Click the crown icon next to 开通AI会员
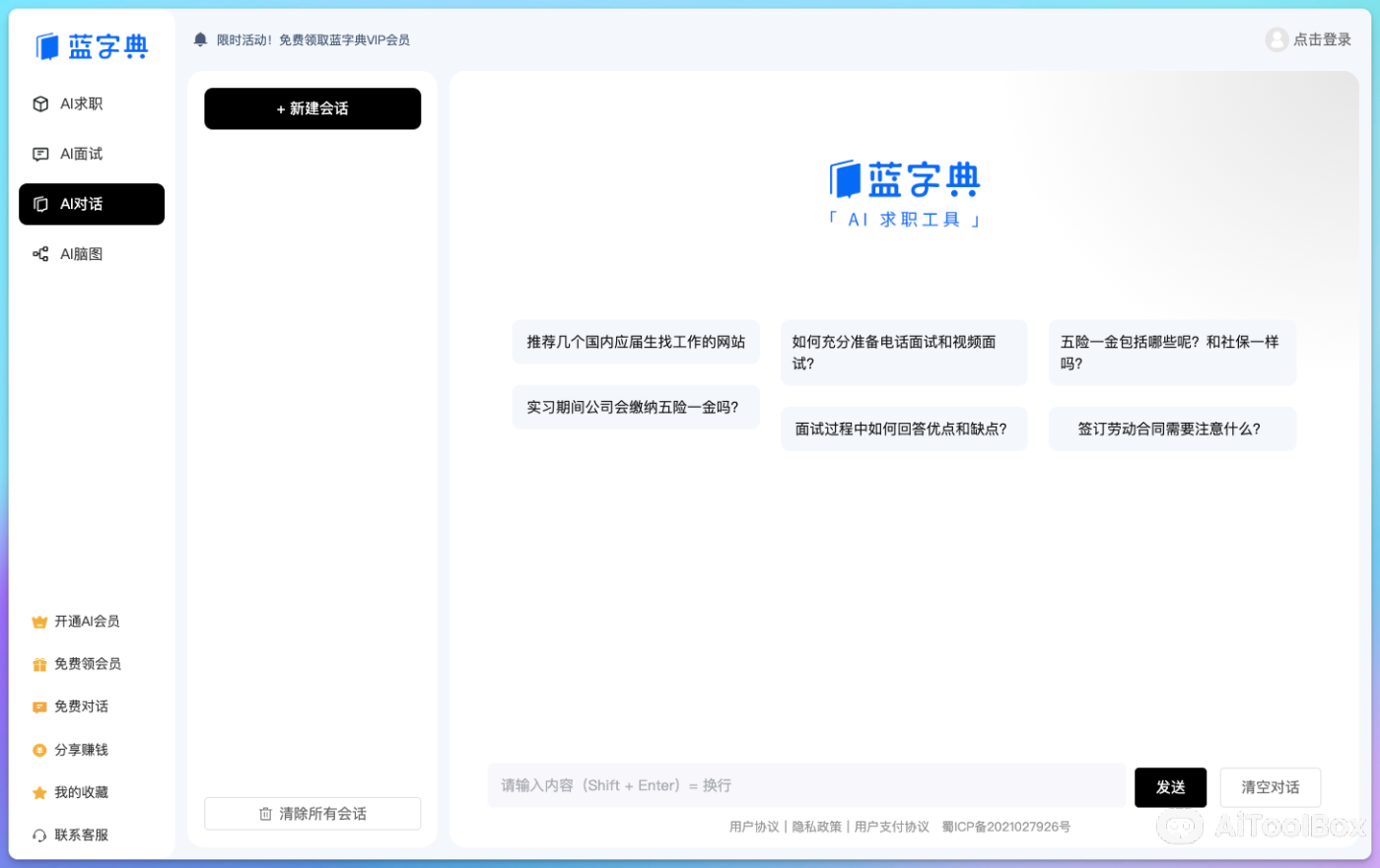The height and width of the screenshot is (868, 1380). point(37,621)
